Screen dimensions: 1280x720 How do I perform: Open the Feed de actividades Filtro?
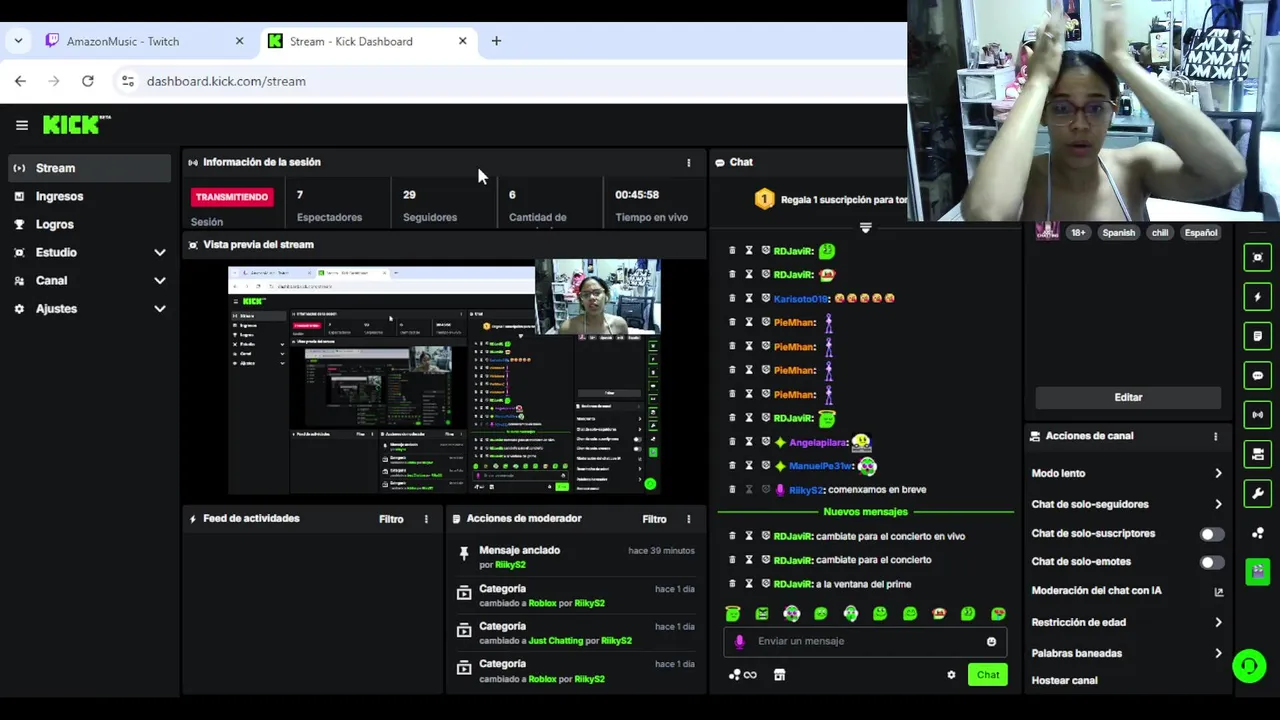point(391,518)
